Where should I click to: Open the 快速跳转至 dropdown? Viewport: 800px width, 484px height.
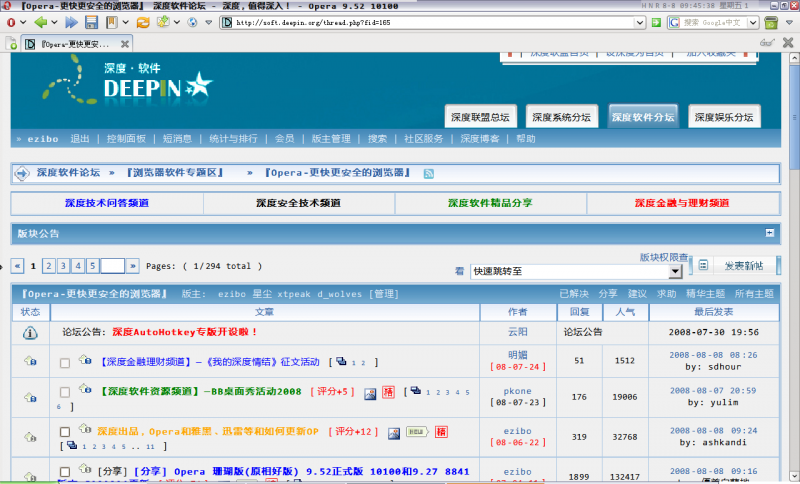click(676, 271)
